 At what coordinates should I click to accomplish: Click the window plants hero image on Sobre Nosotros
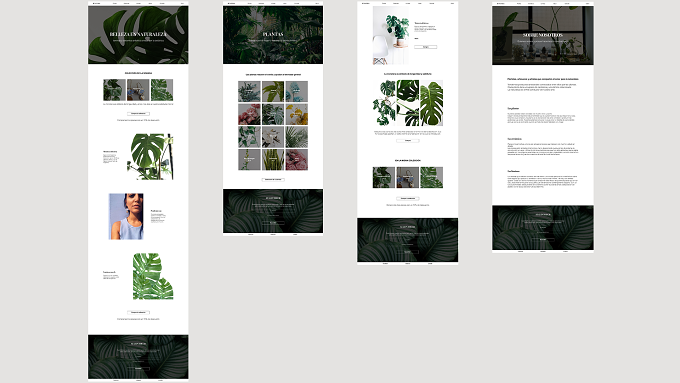click(x=543, y=36)
